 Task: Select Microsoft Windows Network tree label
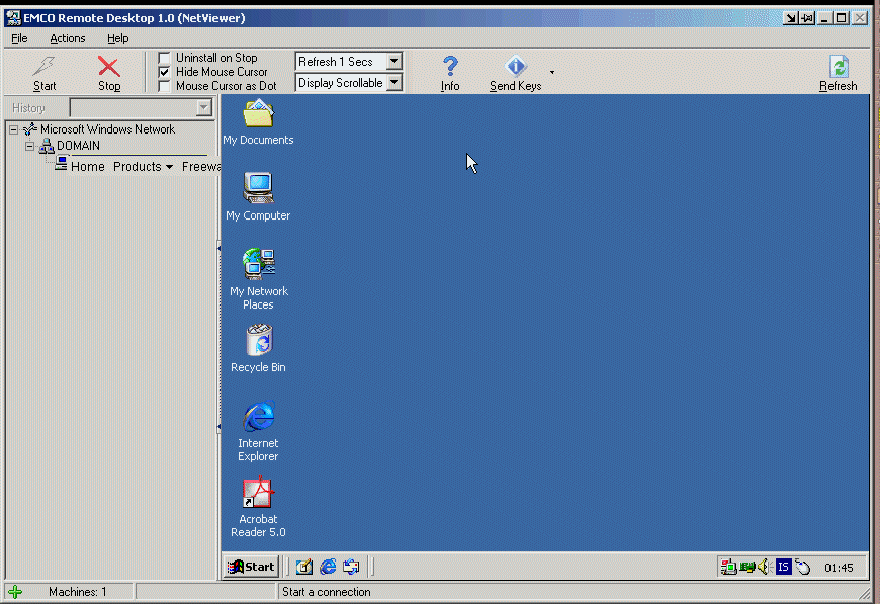coord(107,130)
